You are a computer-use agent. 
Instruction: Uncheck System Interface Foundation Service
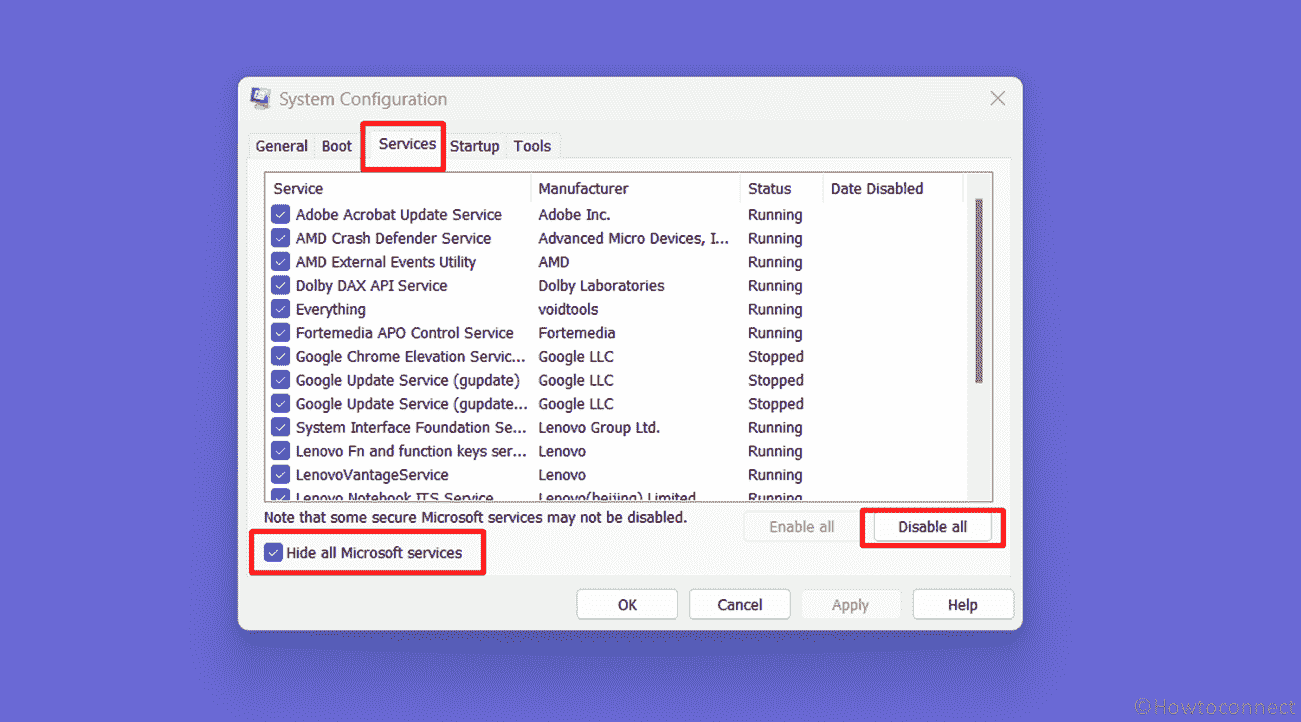pos(280,428)
